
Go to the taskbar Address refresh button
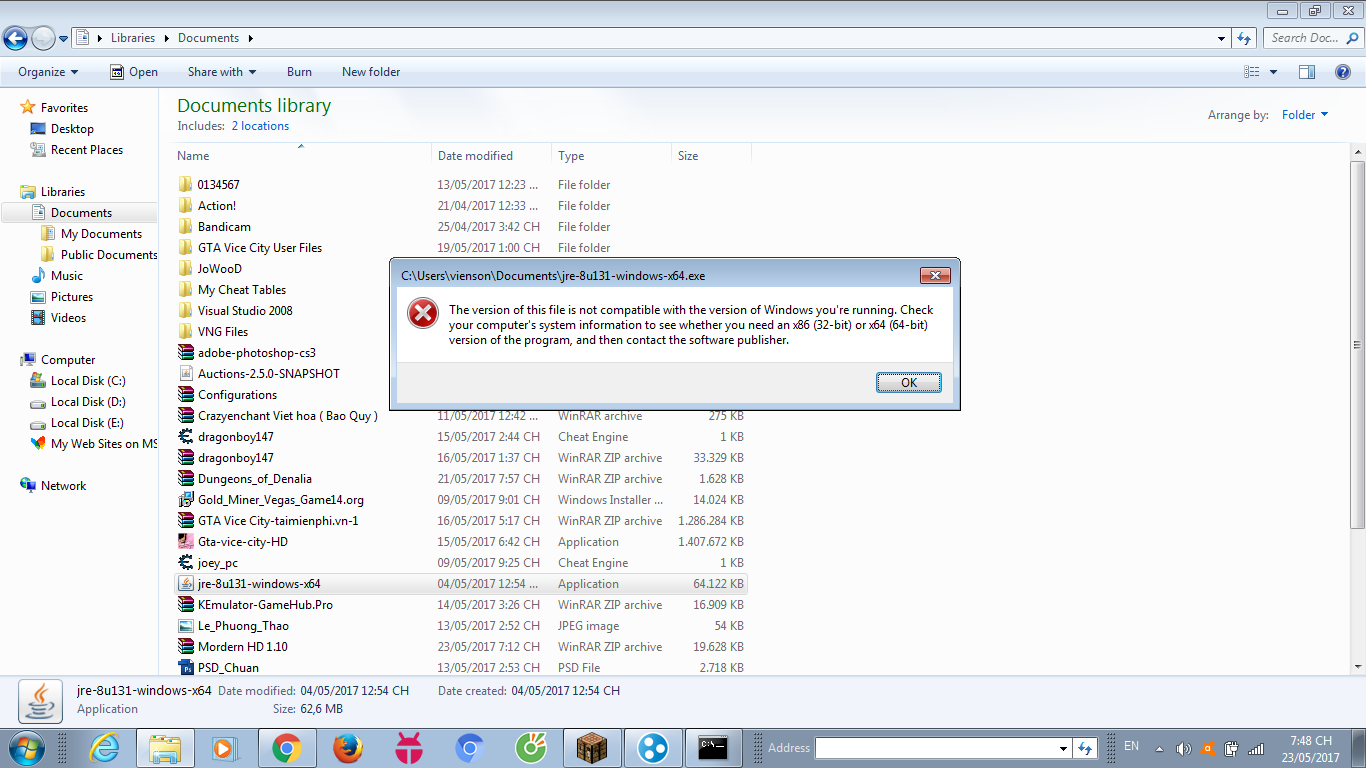(1086, 748)
